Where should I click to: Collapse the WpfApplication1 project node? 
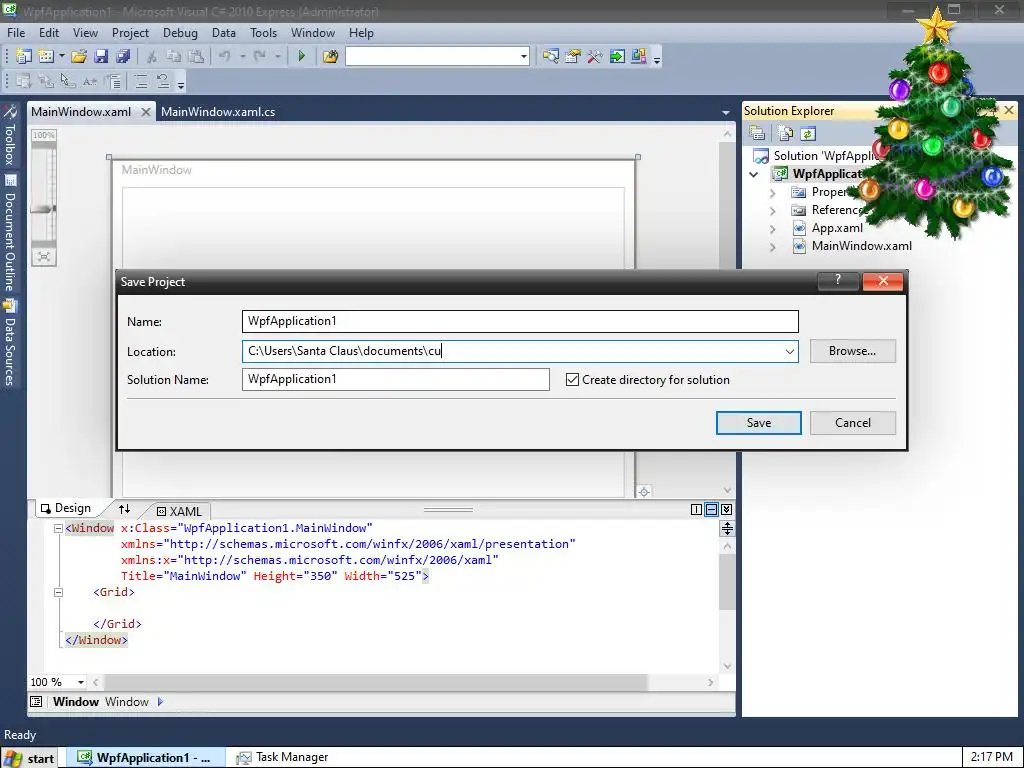(x=754, y=174)
